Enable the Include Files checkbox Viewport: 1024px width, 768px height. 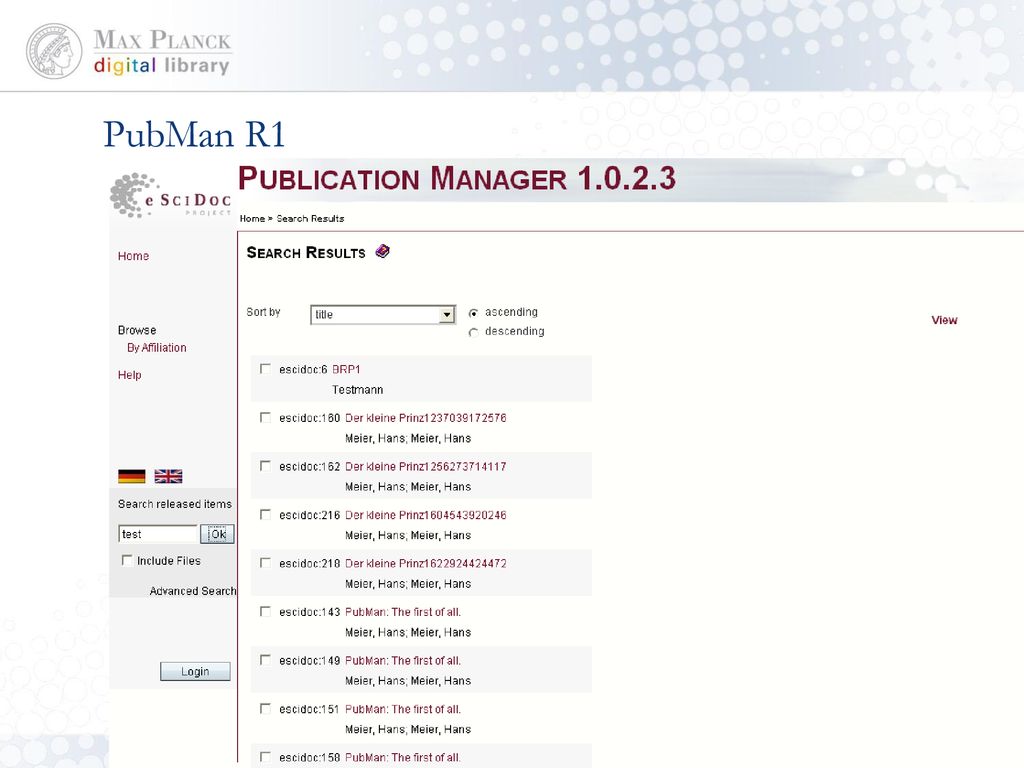127,560
